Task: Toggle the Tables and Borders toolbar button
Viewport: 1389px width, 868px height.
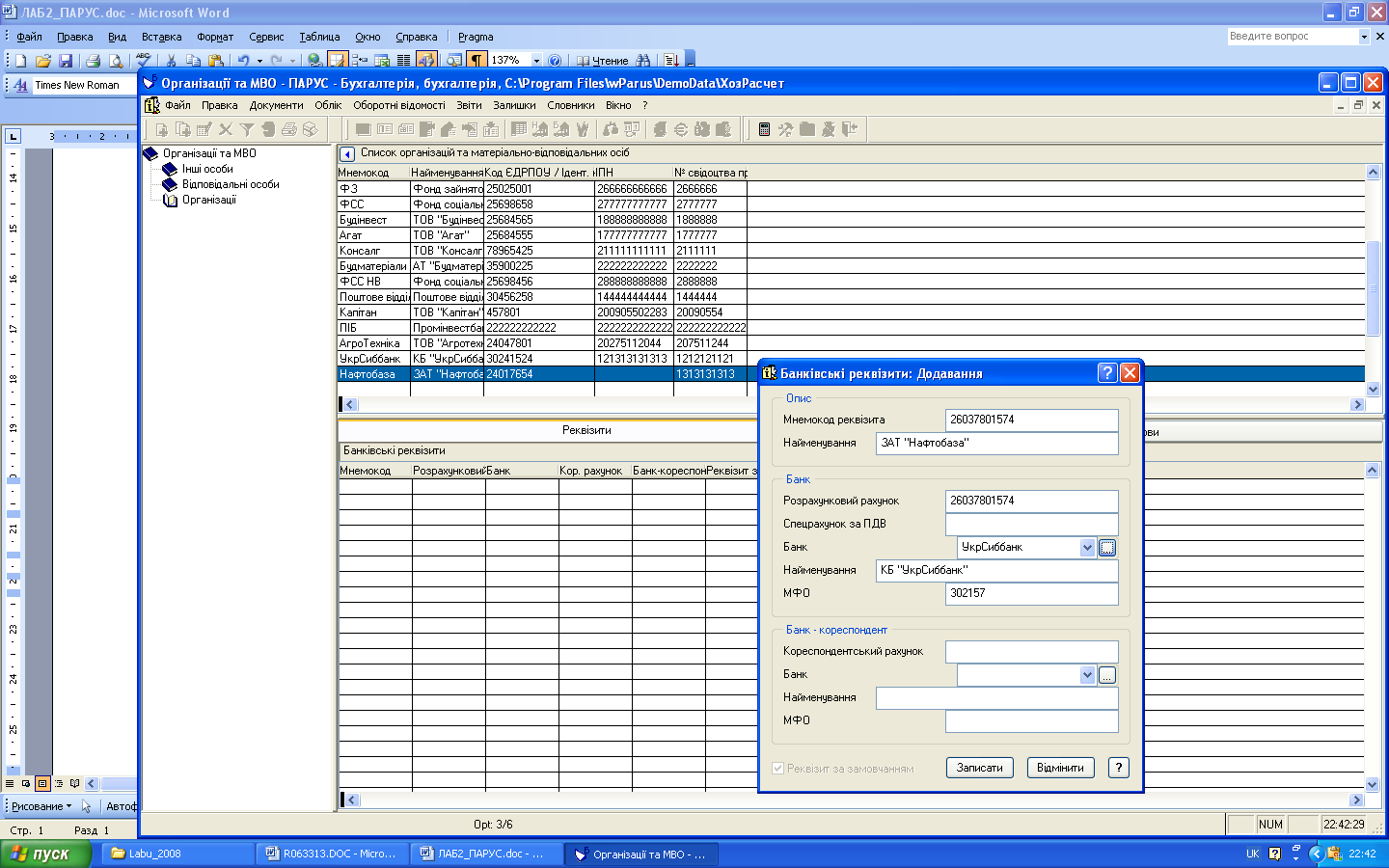Action: (337, 60)
